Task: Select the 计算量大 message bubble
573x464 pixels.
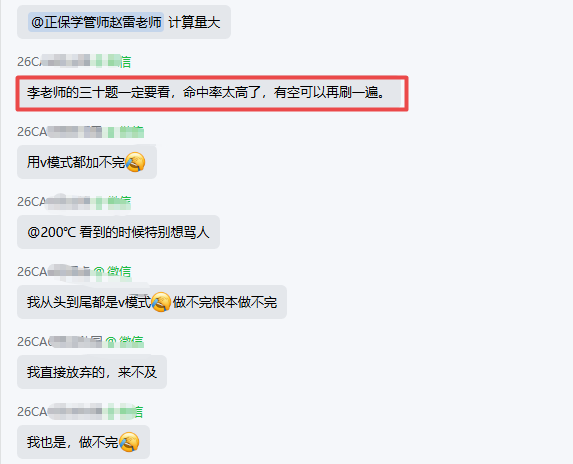Action: click(124, 22)
